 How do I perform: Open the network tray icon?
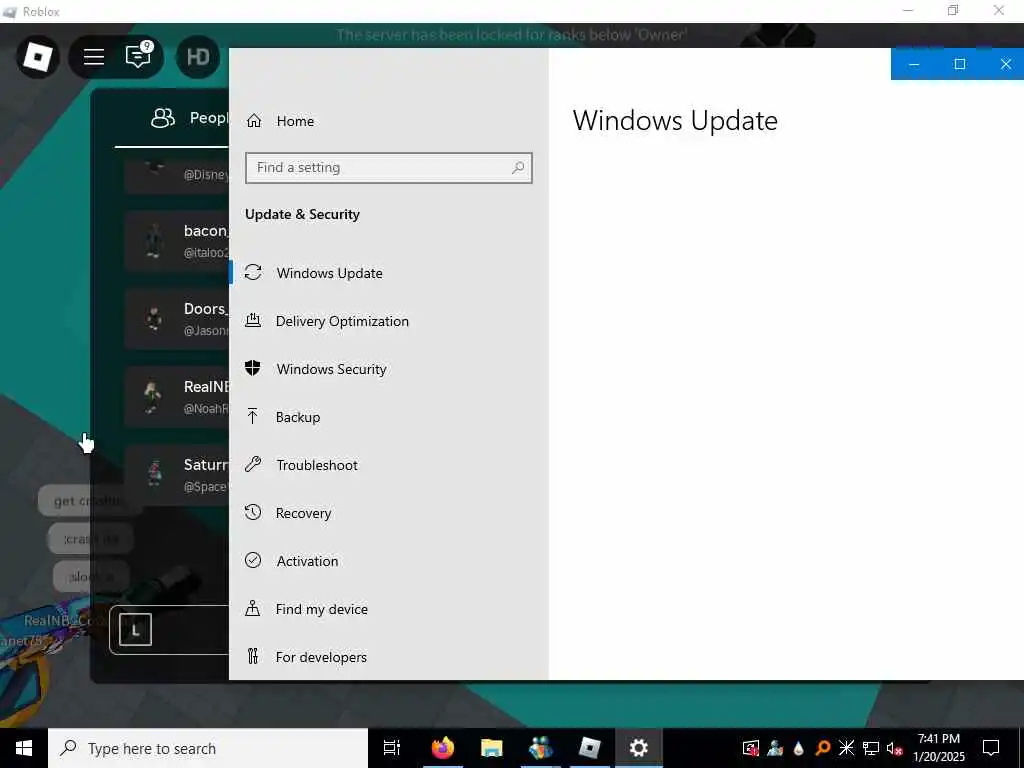(x=870, y=748)
